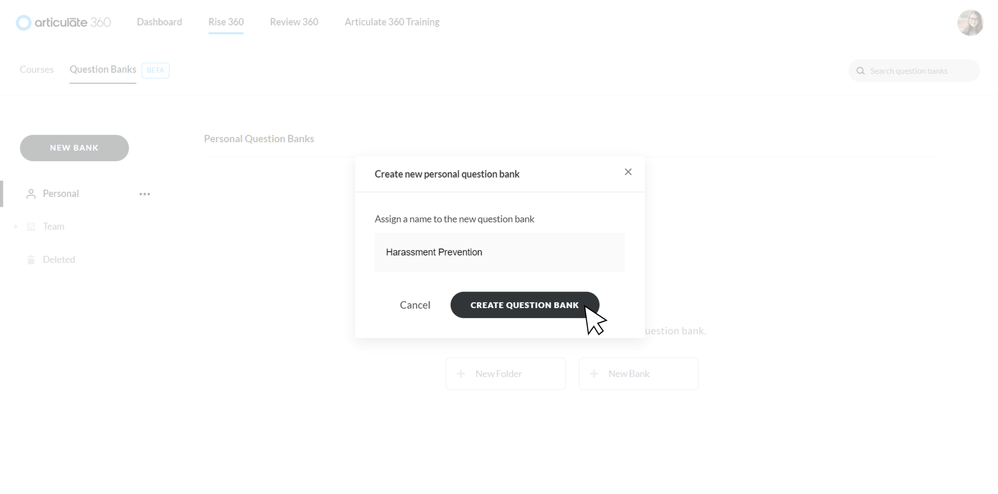Viewport: 998px width, 494px height.
Task: Cancel the new question bank dialog
Action: (x=415, y=305)
